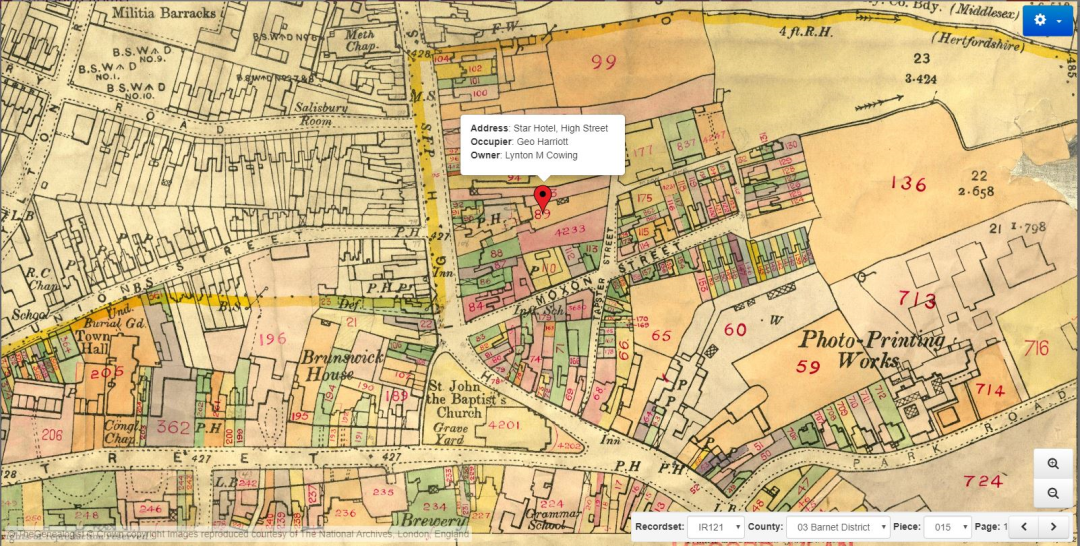Expand the Recordset IR121 dropdown

coord(716,526)
